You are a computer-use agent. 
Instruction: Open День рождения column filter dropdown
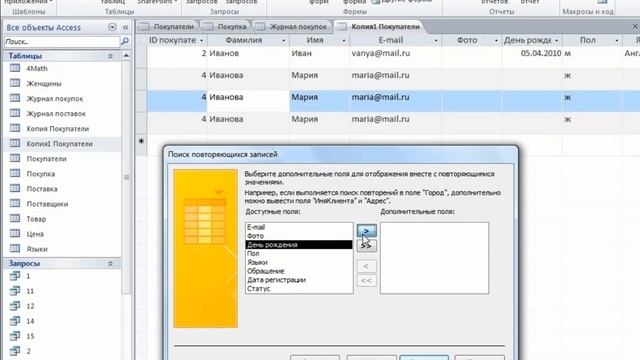click(556, 40)
